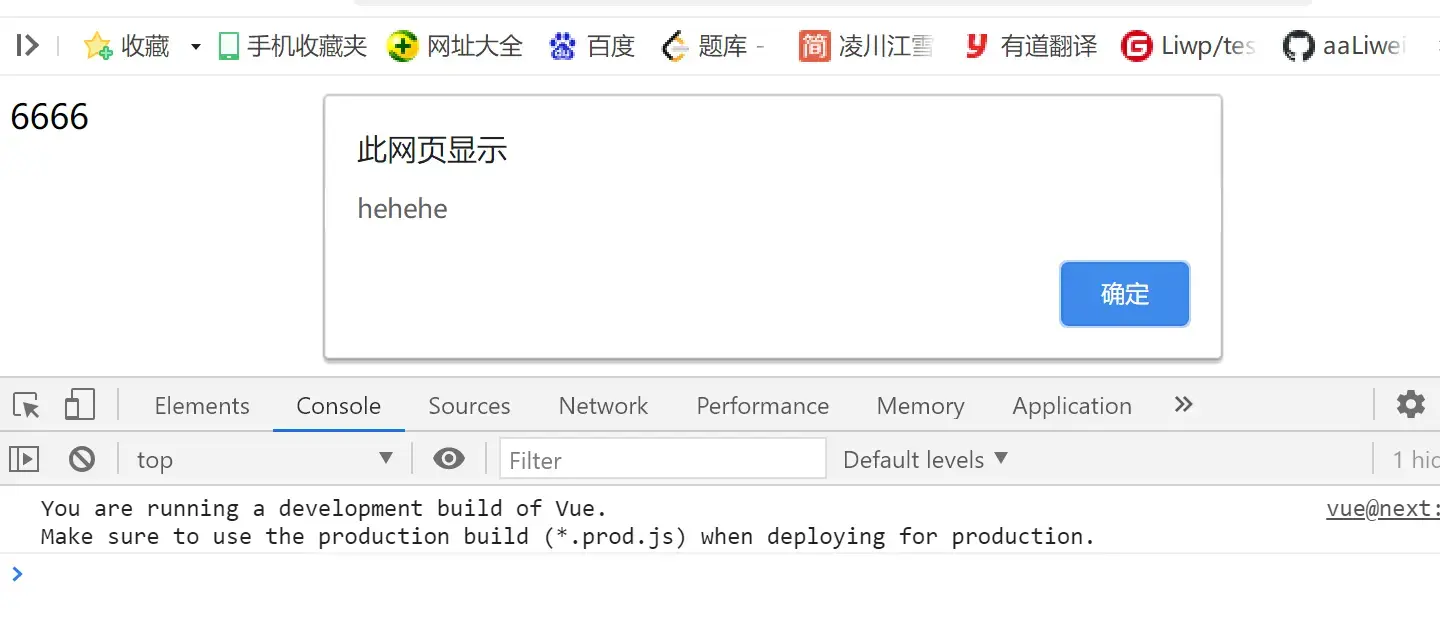Click the inspect element picker icon
This screenshot has width=1440, height=620.
(27, 405)
